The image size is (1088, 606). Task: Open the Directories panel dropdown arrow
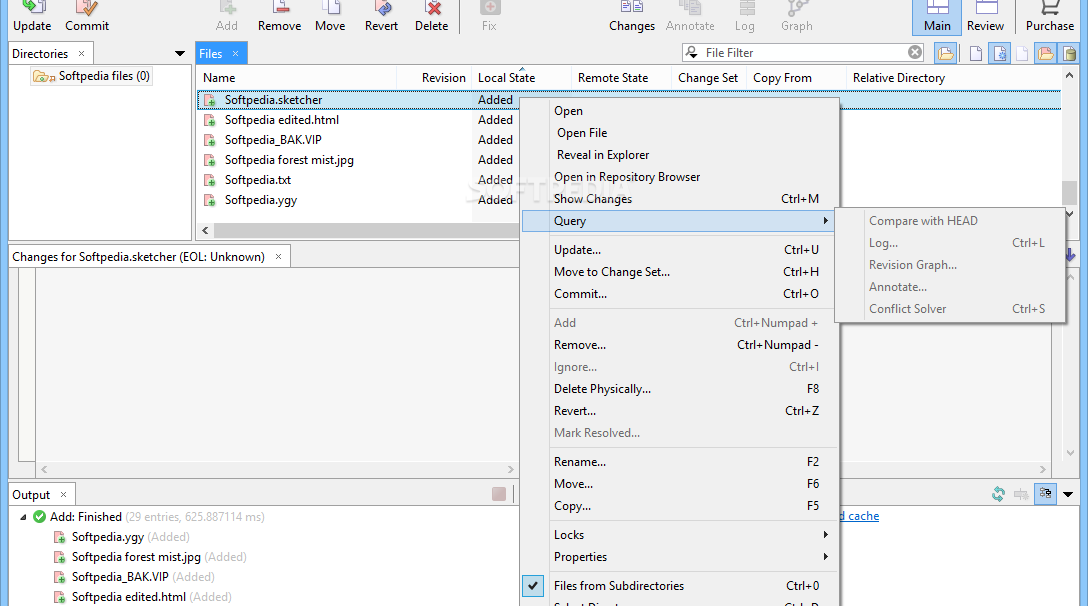coord(180,53)
